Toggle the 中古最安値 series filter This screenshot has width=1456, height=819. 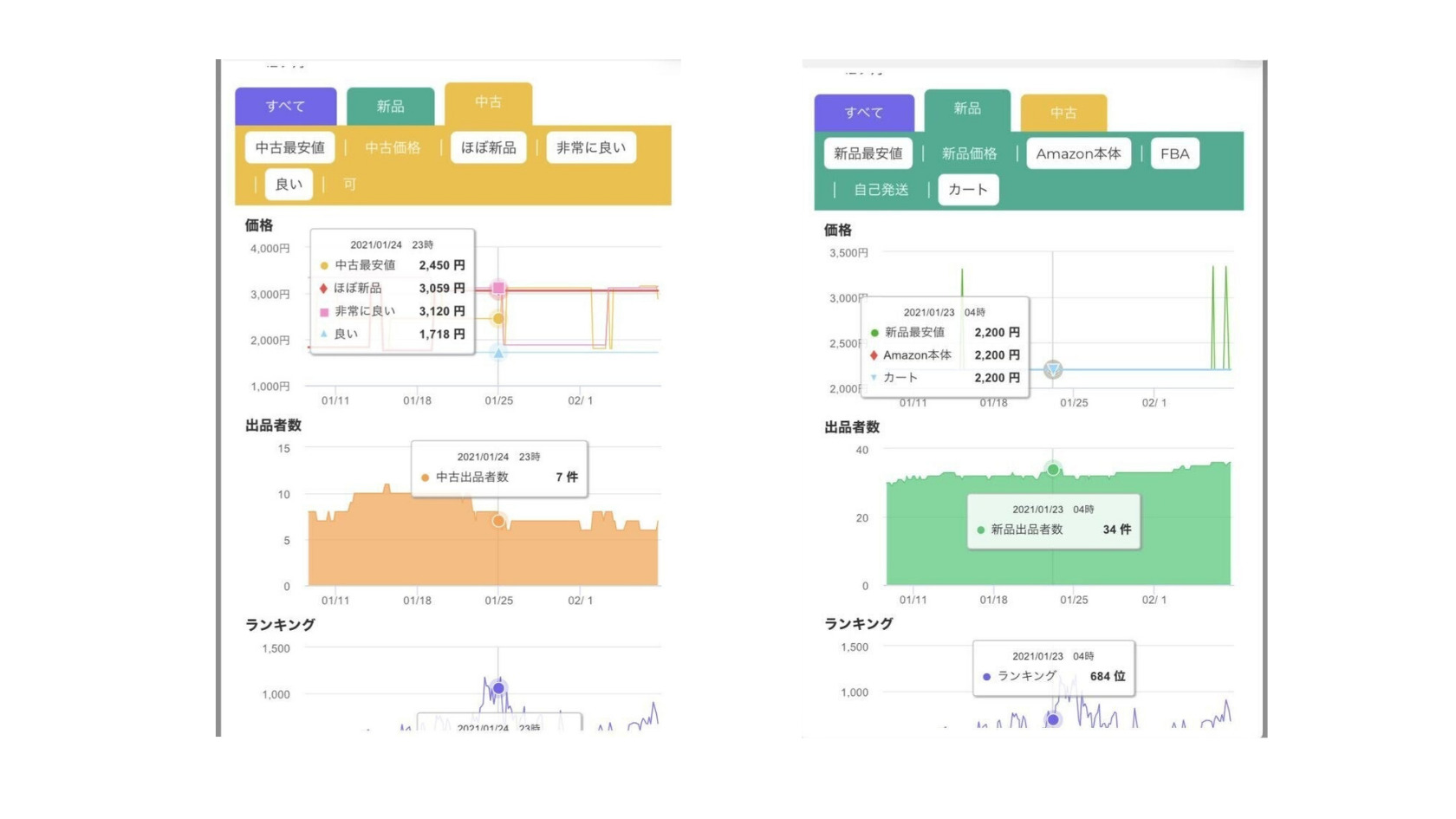289,147
